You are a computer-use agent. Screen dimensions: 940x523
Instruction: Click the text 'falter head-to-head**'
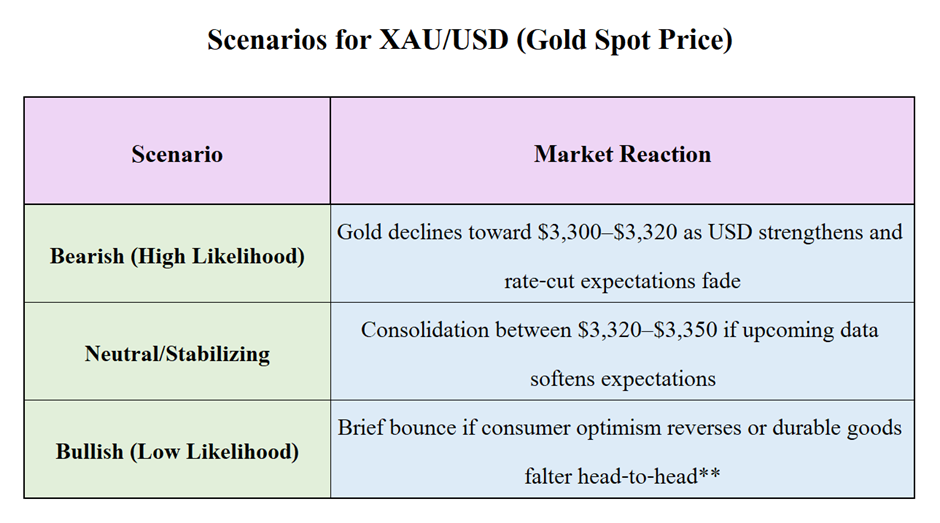tap(622, 476)
